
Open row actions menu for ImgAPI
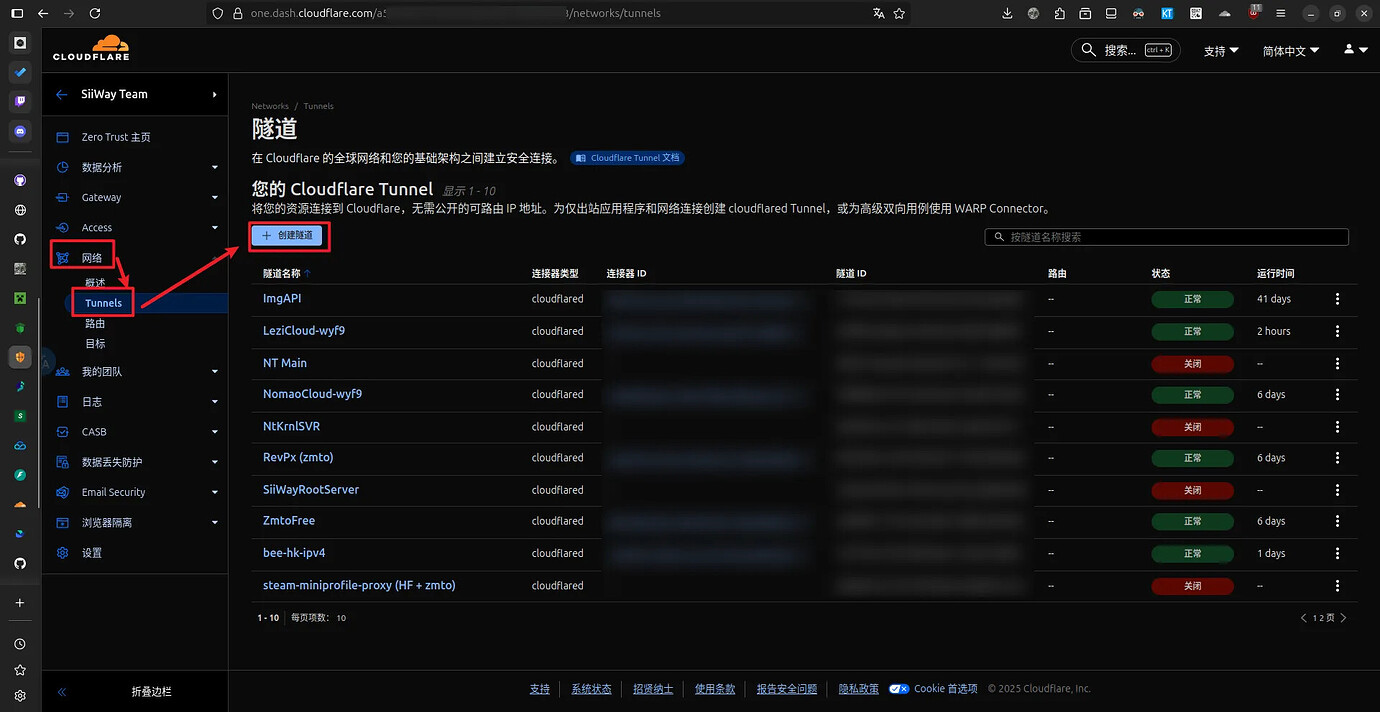(1337, 299)
